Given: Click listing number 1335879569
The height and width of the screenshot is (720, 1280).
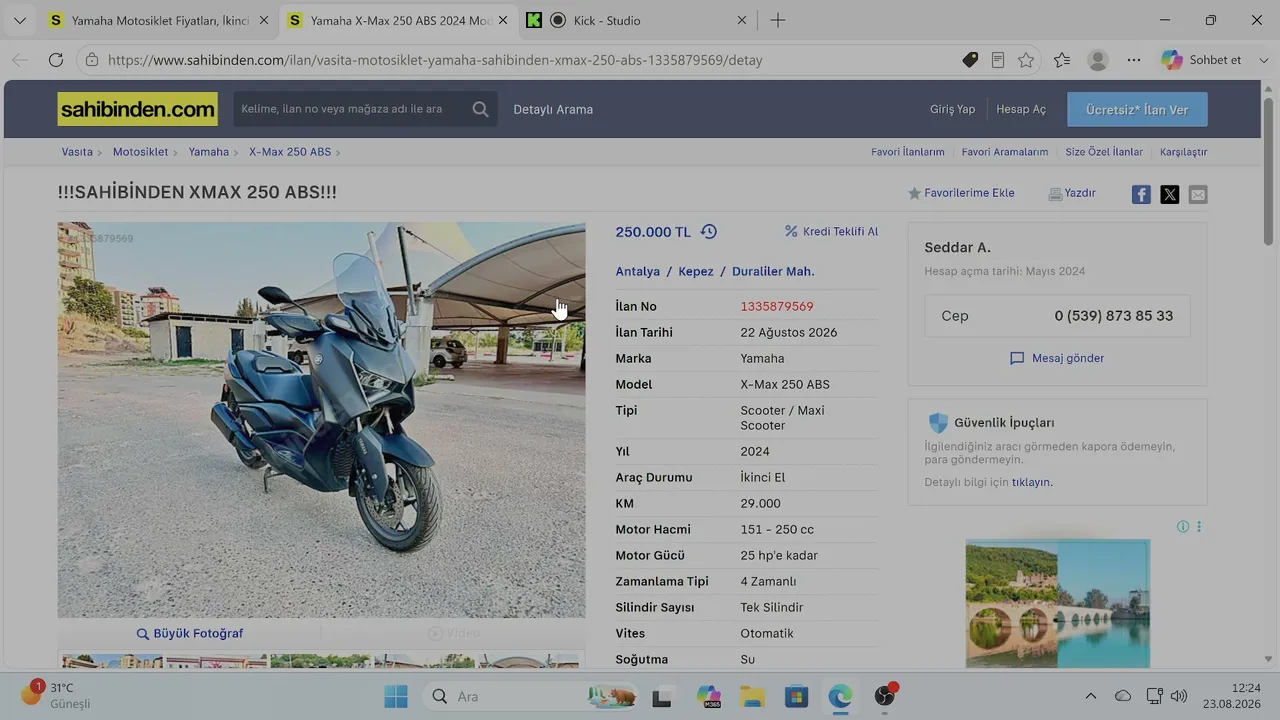Looking at the screenshot, I should pos(777,306).
